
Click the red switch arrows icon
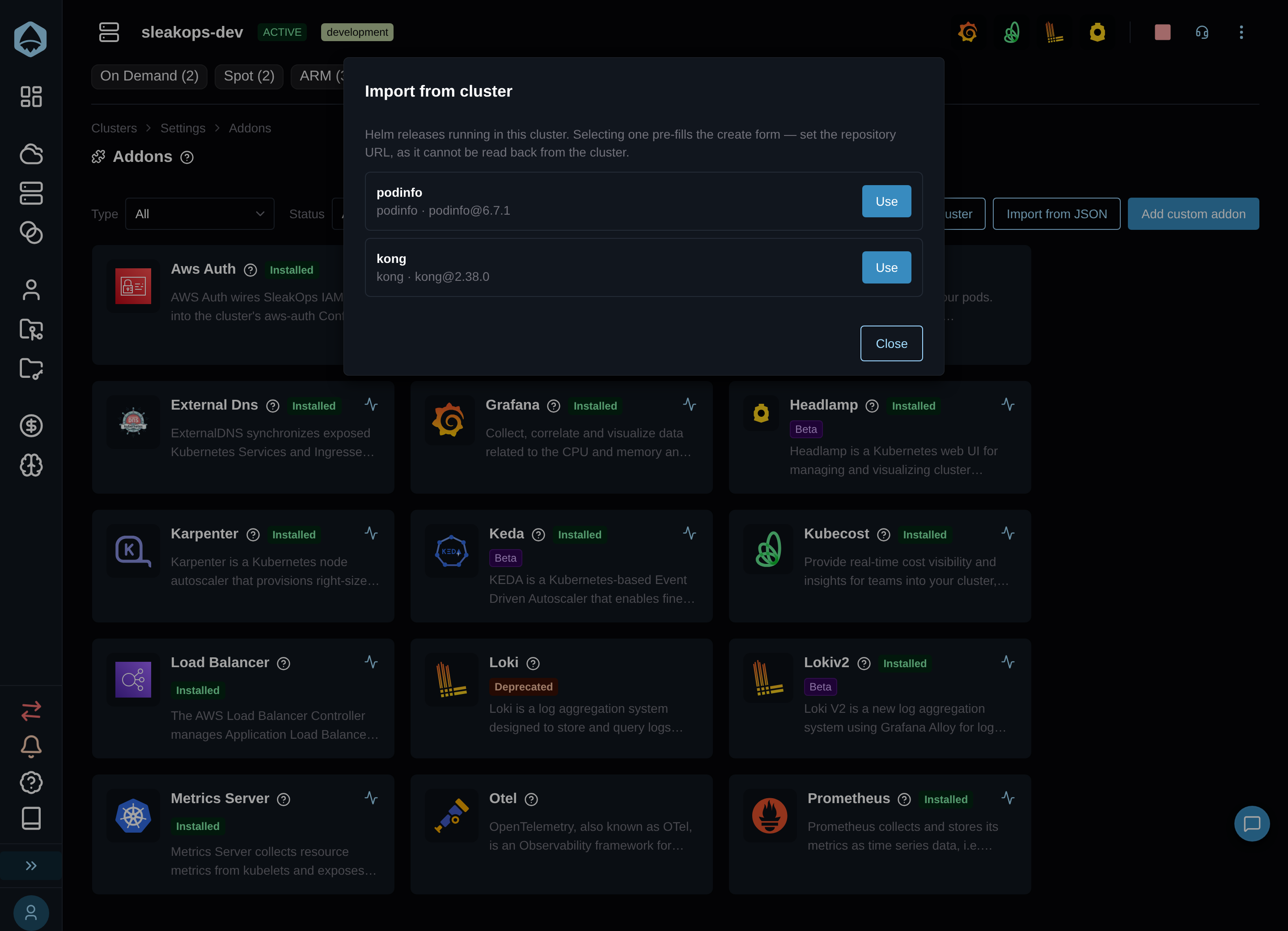pyautogui.click(x=31, y=710)
